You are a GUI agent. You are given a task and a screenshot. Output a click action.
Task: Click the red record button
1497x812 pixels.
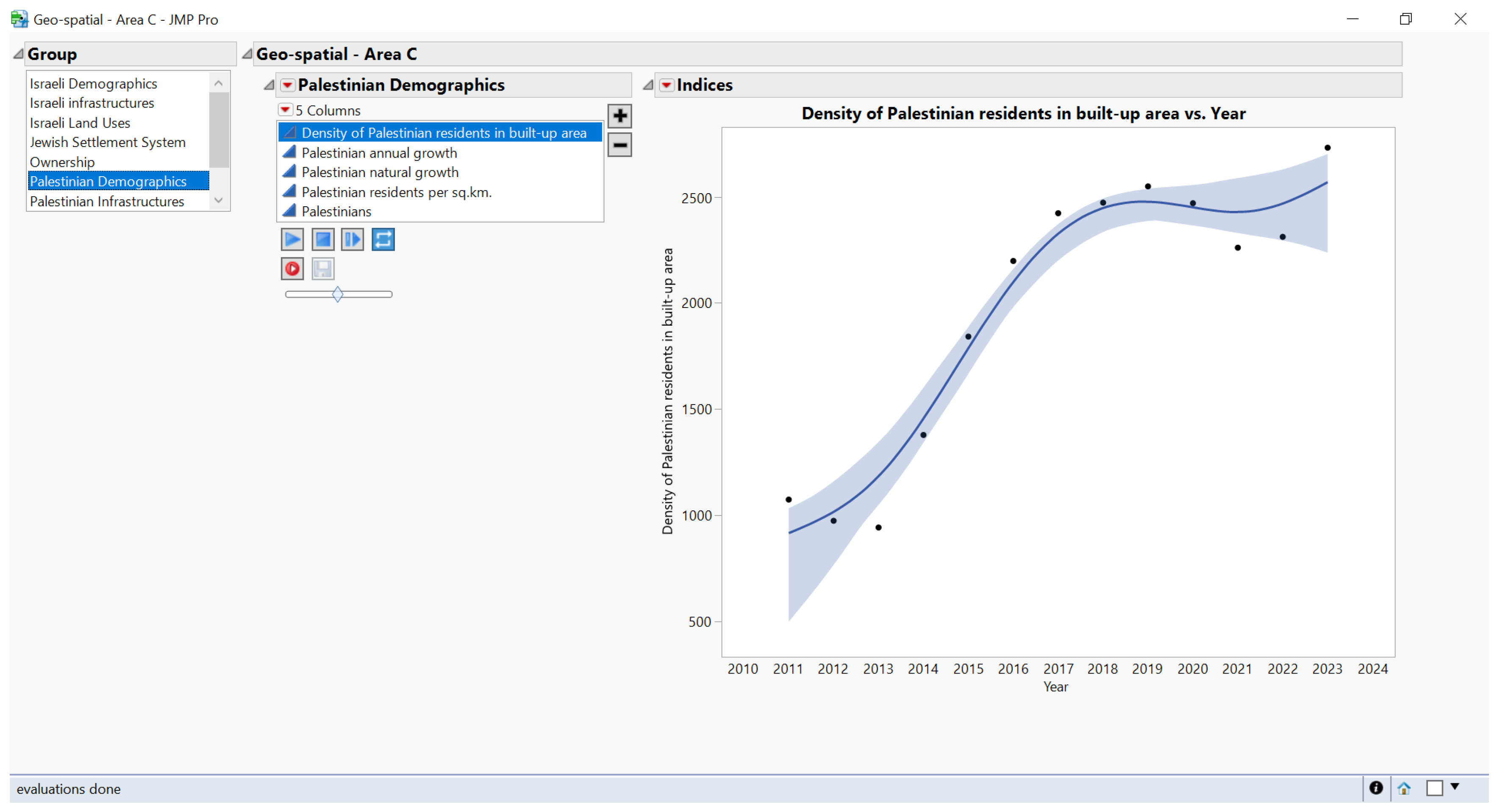(292, 269)
